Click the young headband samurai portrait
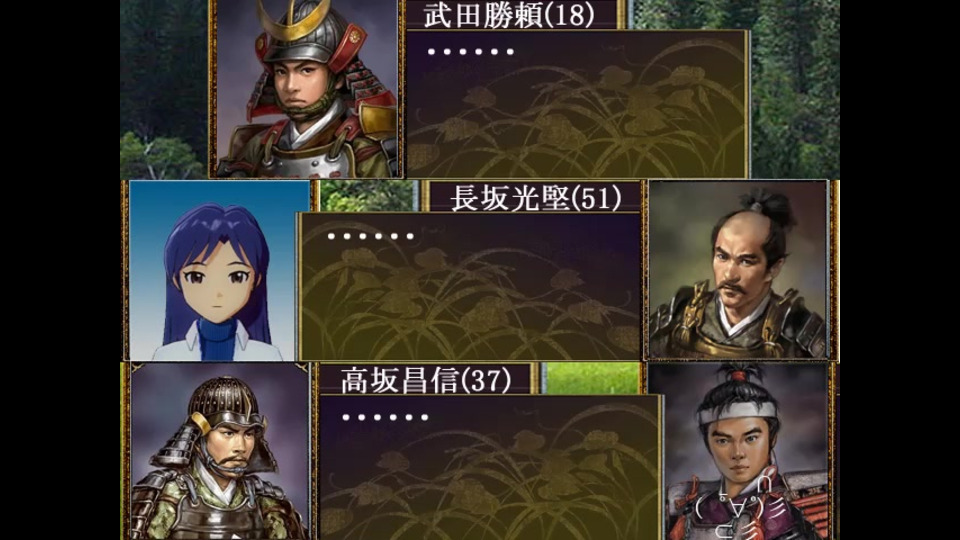Image resolution: width=960 pixels, height=540 pixels. [x=738, y=451]
